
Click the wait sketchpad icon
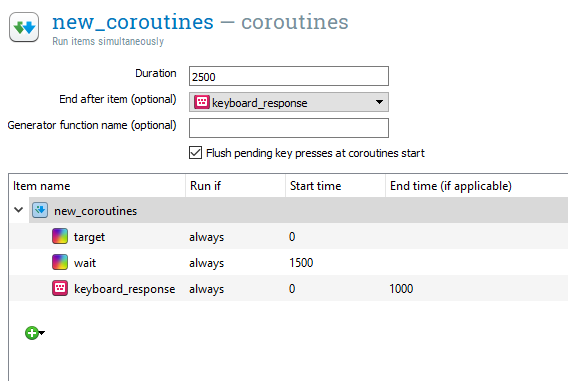[60, 262]
